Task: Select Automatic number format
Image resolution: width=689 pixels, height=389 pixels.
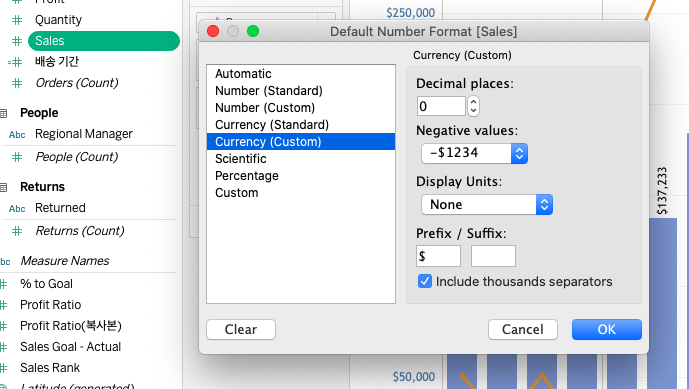Action: pos(301,73)
